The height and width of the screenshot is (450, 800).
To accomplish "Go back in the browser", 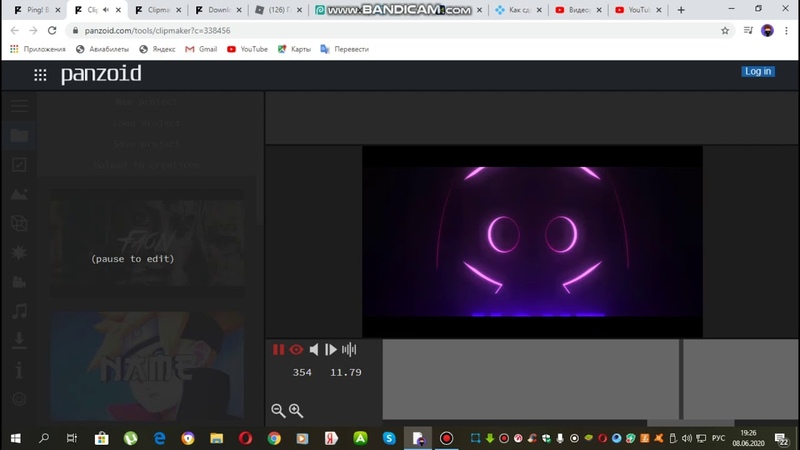I will (x=14, y=31).
